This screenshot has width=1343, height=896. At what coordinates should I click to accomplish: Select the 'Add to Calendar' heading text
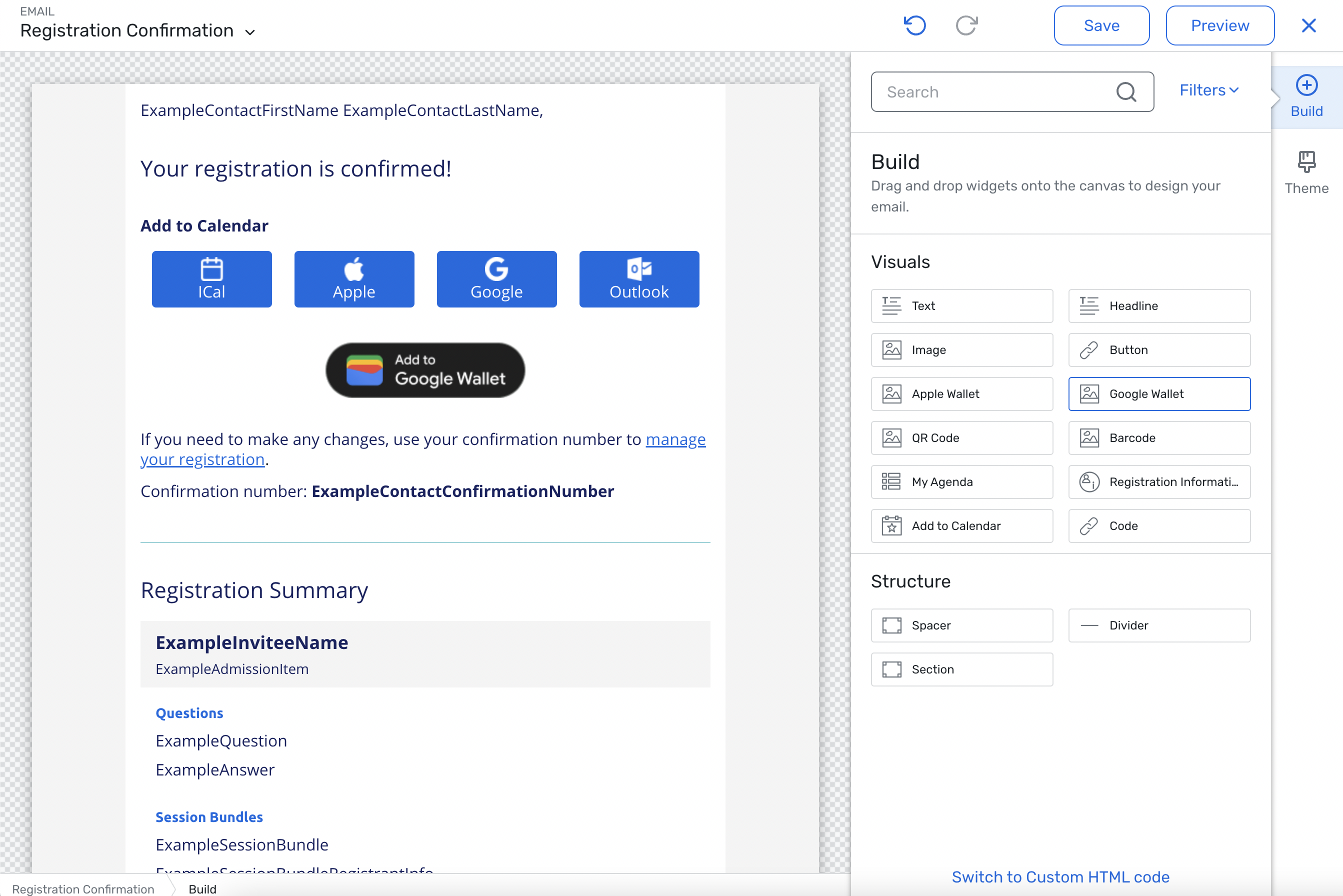point(204,225)
